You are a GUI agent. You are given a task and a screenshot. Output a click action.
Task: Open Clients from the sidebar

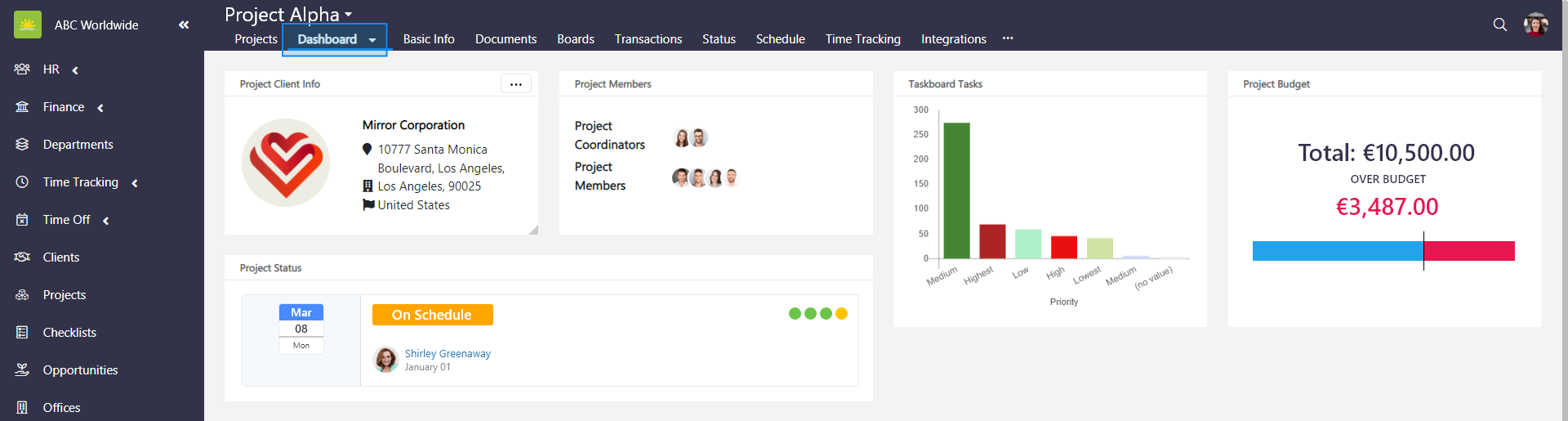pos(60,258)
